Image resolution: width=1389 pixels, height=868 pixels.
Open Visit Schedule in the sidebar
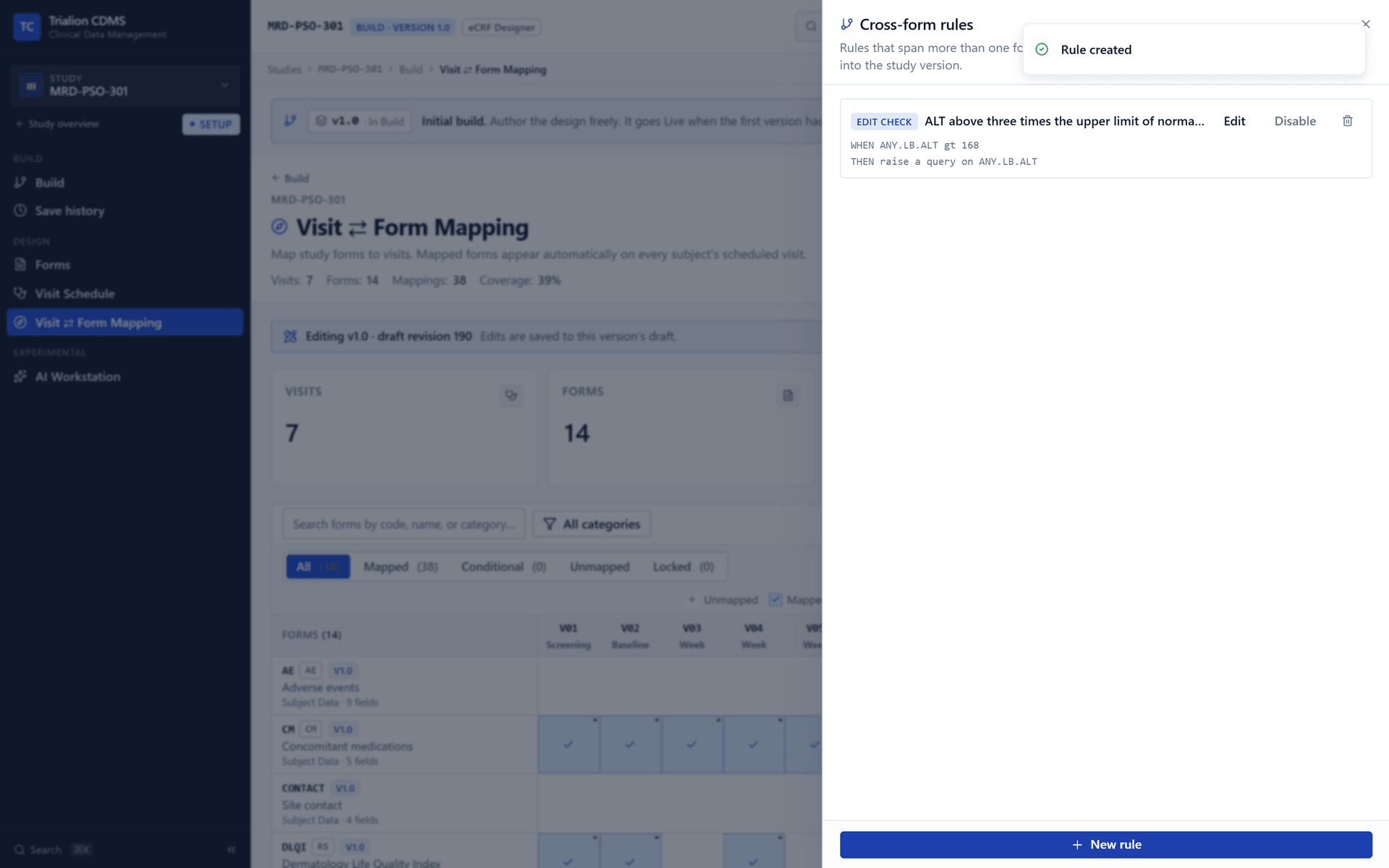tap(124, 294)
